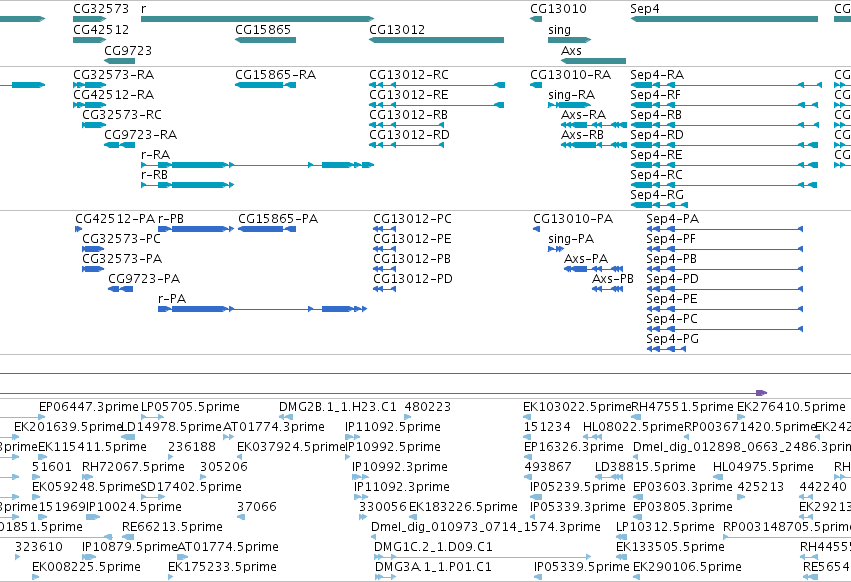Select EST label IP11092.5prime
Image resolution: width=851 pixels, height=582 pixels.
393,427
